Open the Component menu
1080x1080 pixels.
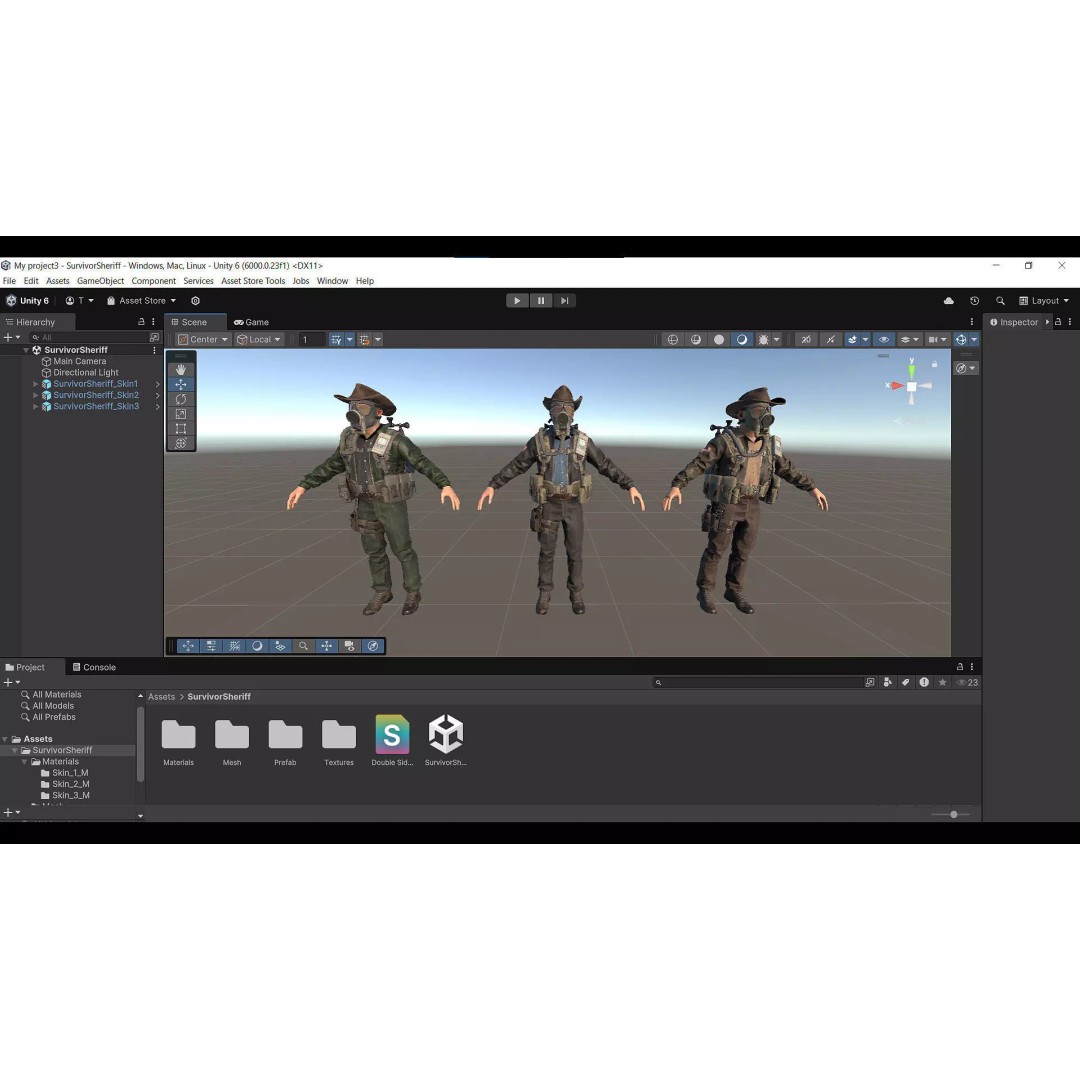point(154,281)
